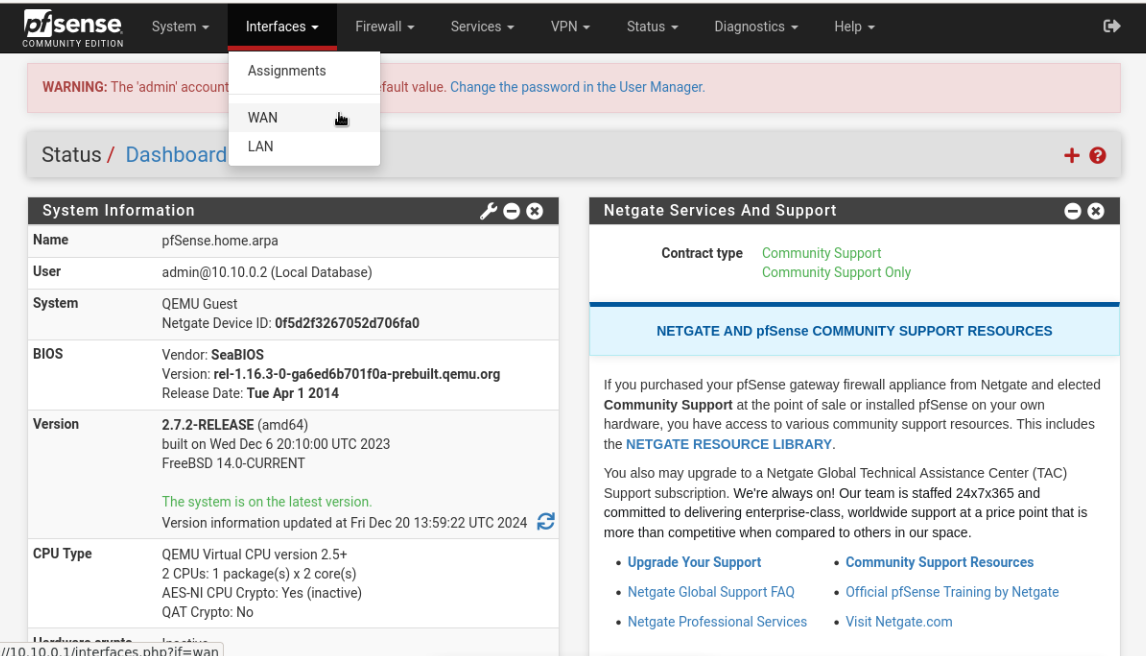Close the System Information widget

[x=535, y=211]
